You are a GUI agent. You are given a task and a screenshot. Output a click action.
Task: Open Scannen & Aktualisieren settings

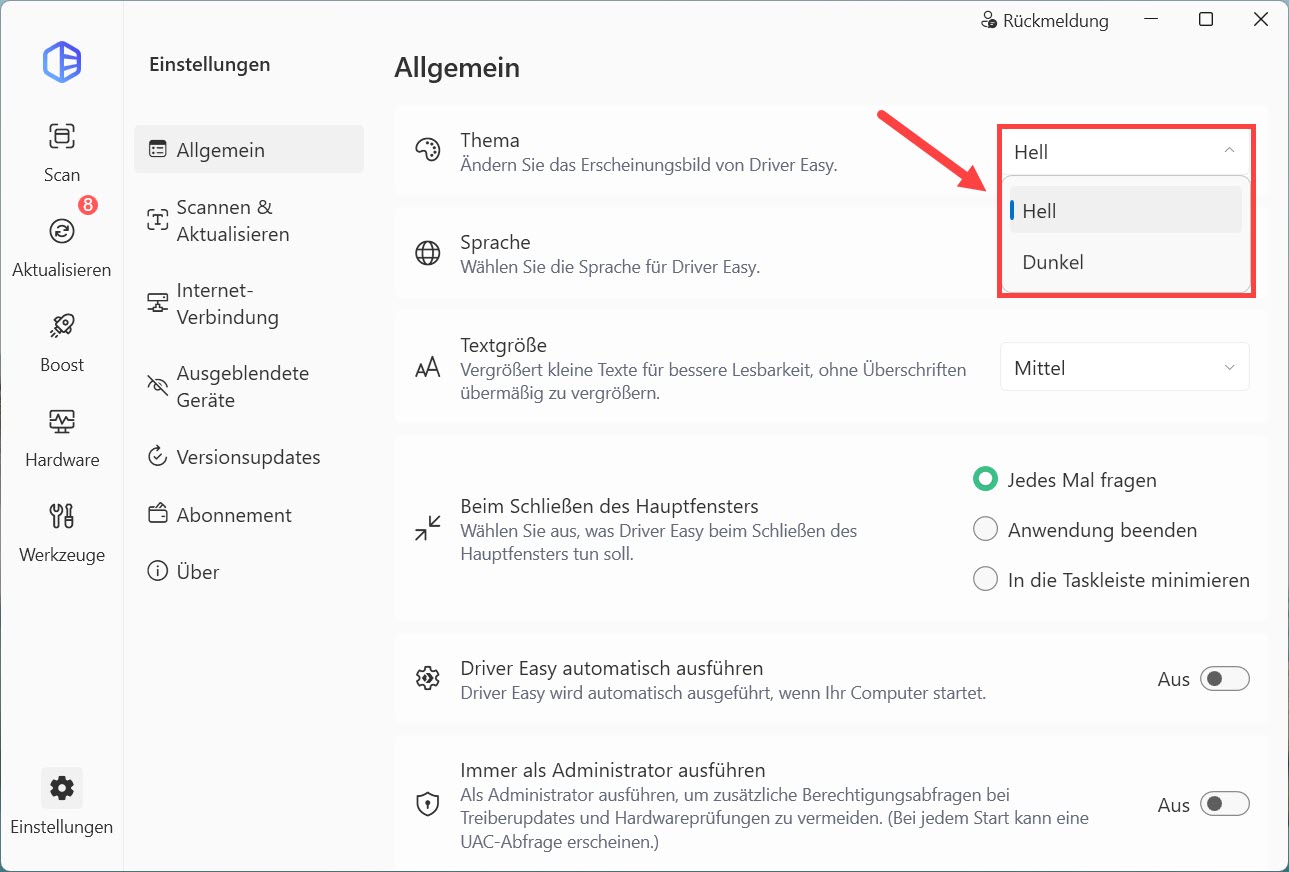pos(249,221)
